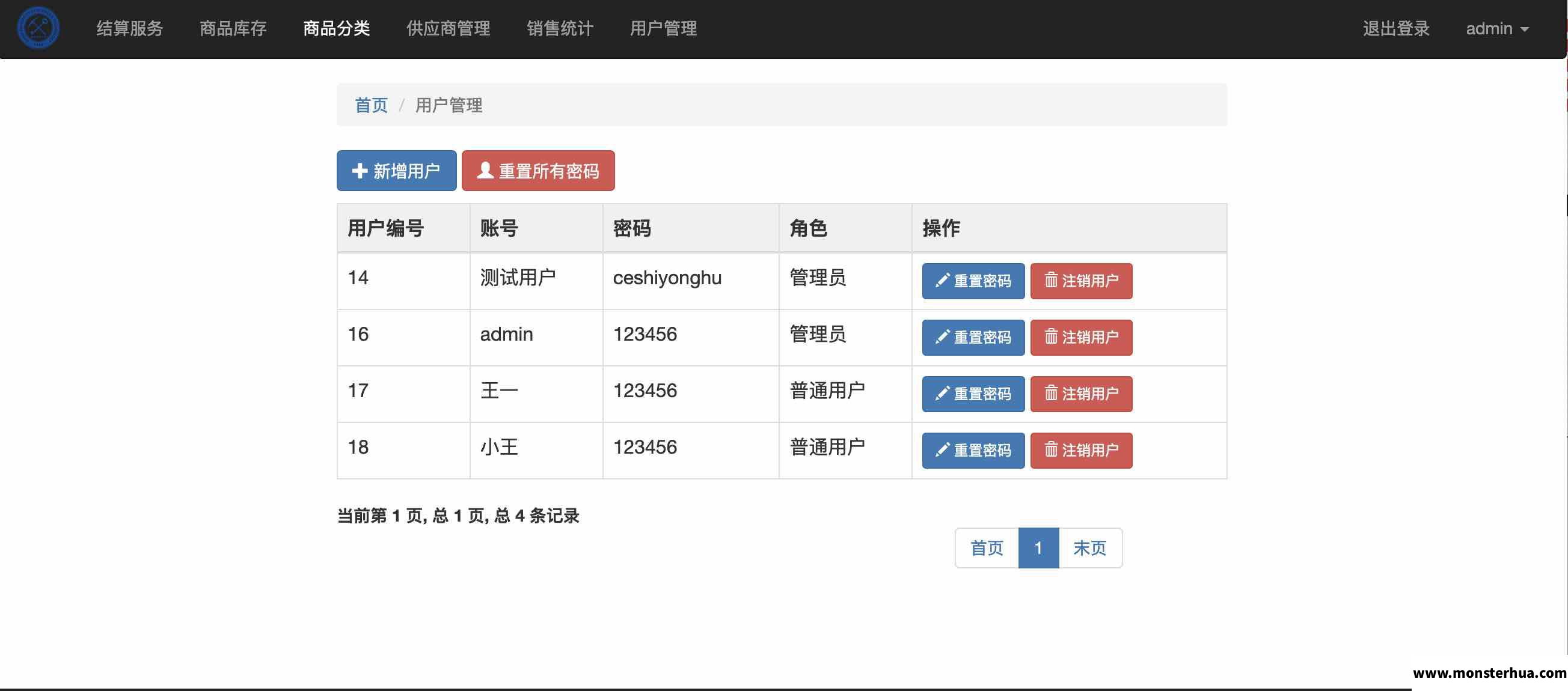Click pencil icon in admin row

click(x=942, y=337)
